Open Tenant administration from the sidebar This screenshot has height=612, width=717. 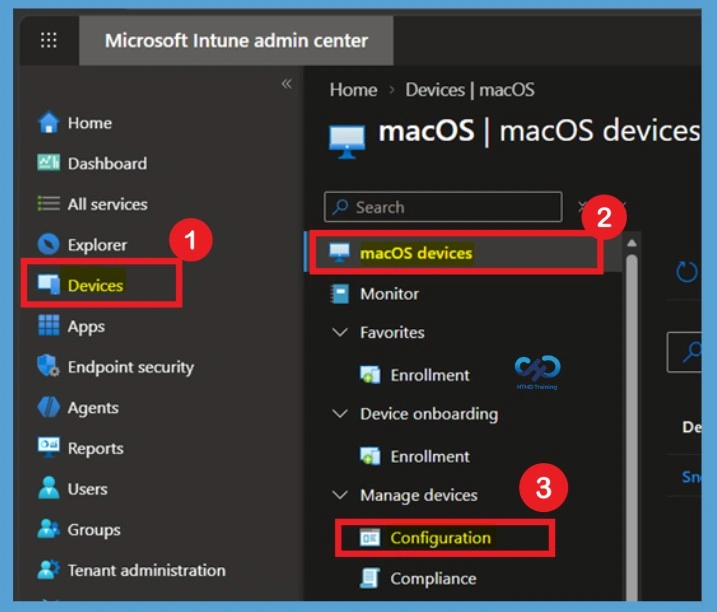point(146,570)
